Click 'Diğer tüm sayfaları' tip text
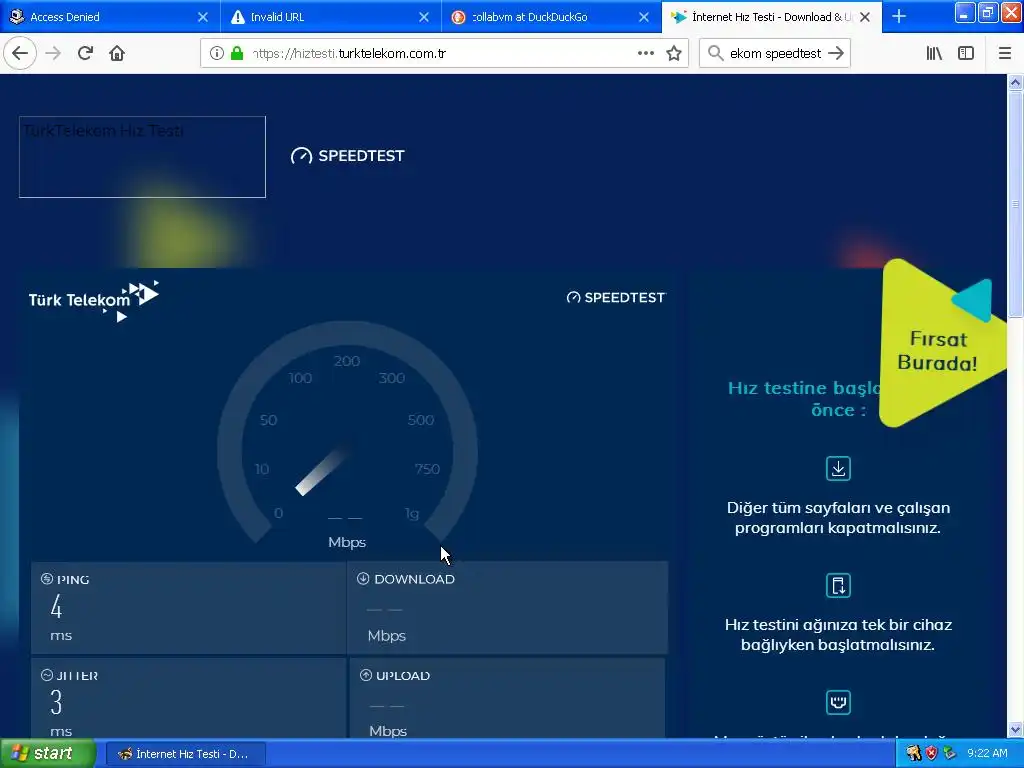The width and height of the screenshot is (1024, 768). point(838,517)
